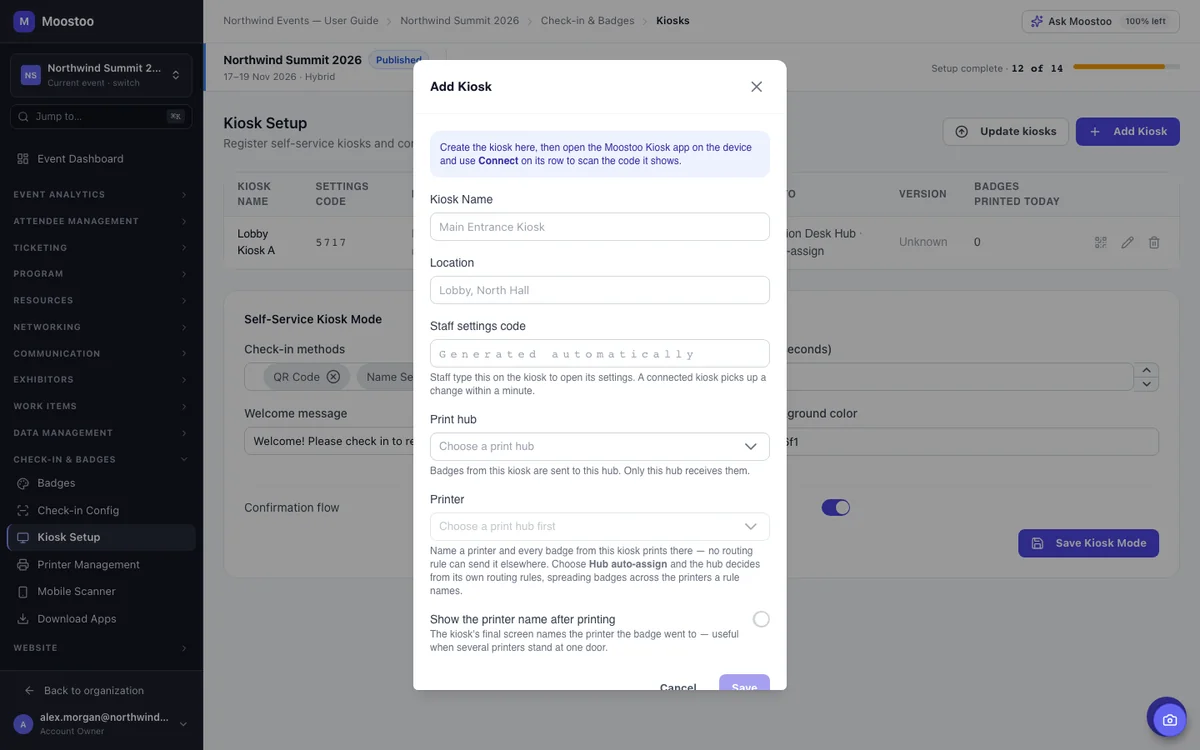The width and height of the screenshot is (1200, 750).
Task: Open Printer Management in the sidebar
Action: [101, 564]
